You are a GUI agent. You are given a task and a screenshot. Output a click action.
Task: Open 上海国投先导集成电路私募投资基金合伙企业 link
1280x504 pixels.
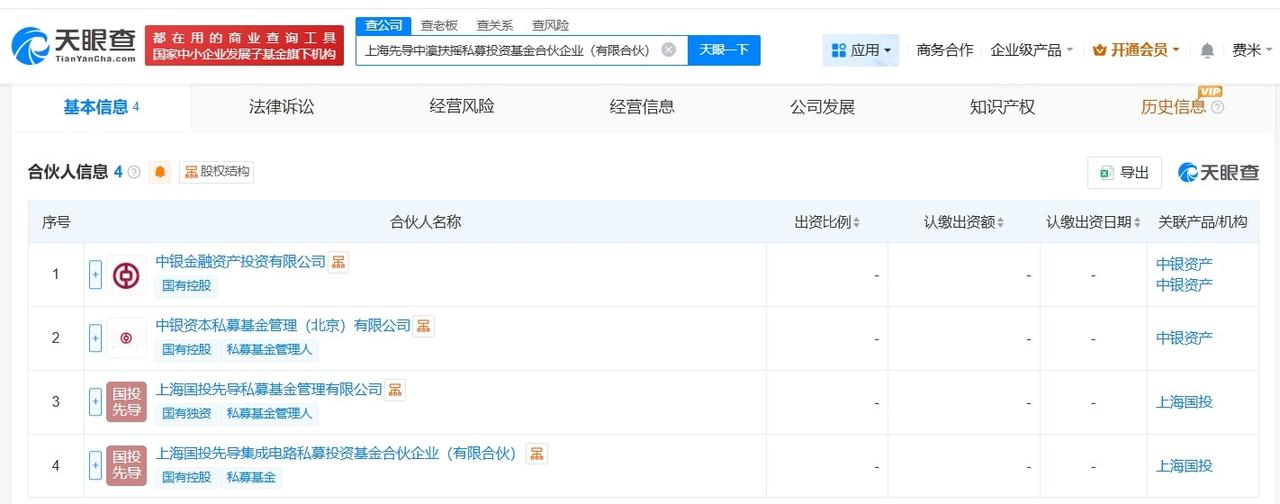336,454
